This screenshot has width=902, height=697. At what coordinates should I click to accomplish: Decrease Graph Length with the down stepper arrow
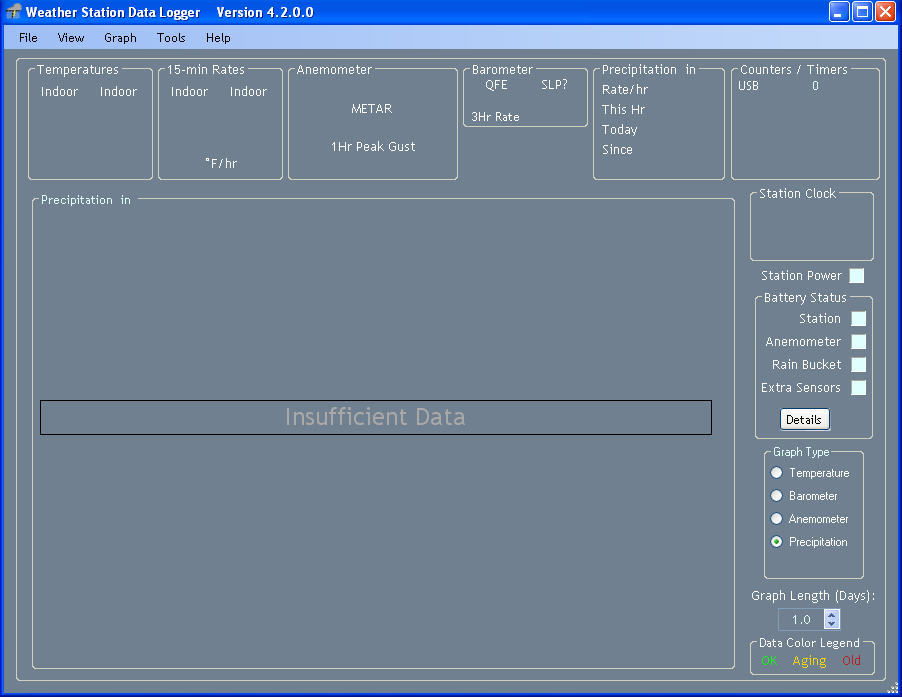click(833, 624)
